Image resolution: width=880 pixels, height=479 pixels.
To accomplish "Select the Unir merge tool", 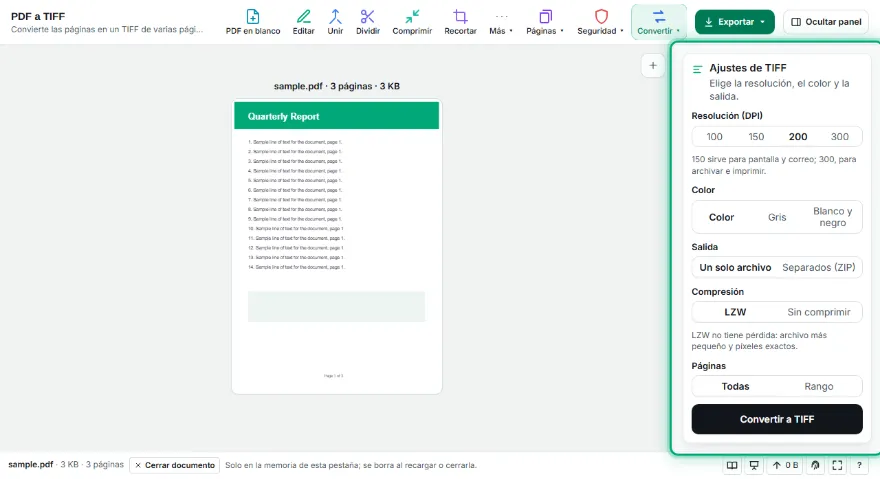I will point(335,22).
